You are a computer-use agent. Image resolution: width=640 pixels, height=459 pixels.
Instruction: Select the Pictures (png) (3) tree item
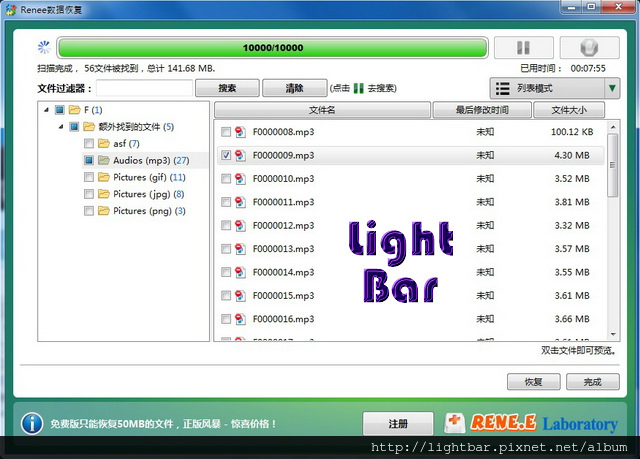click(149, 211)
